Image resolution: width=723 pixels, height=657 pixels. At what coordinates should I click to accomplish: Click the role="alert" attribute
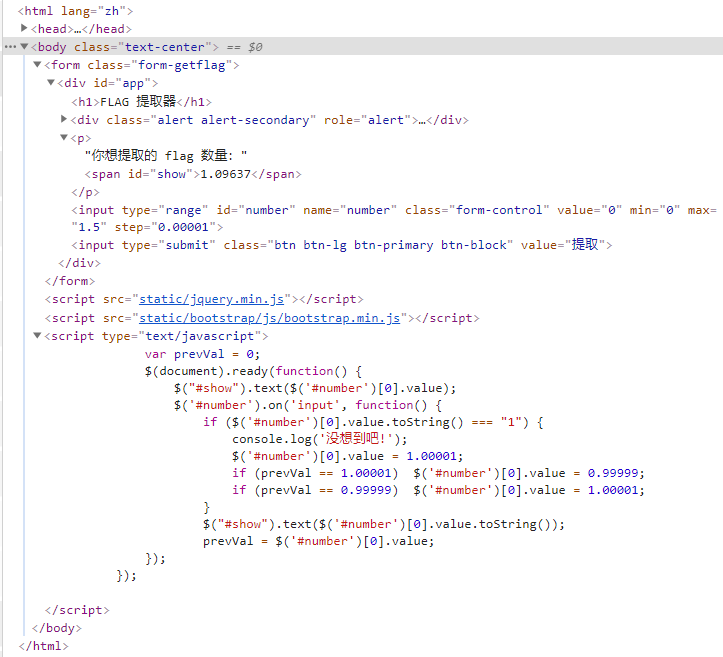(x=367, y=120)
